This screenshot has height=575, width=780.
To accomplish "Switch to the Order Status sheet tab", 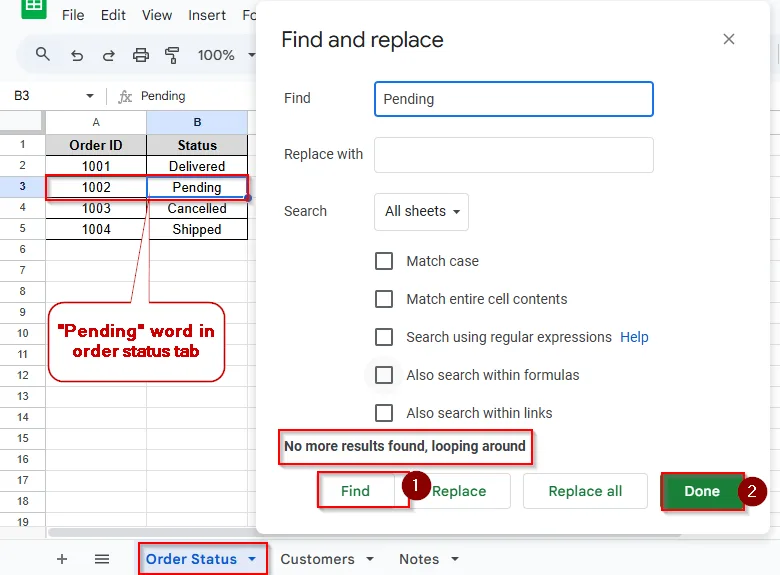I will pyautogui.click(x=191, y=559).
